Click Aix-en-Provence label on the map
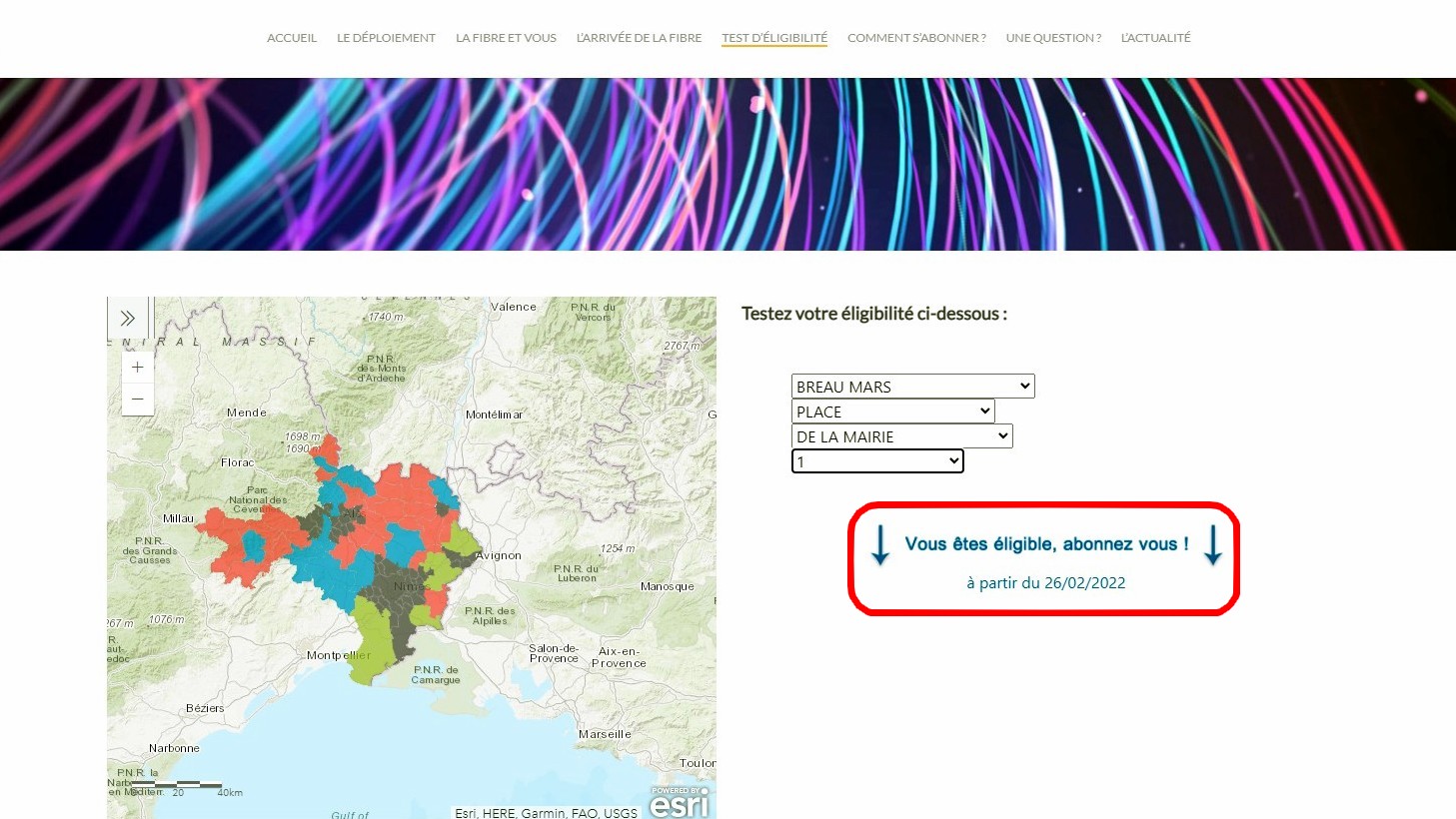This screenshot has width=1456, height=819. [619, 657]
